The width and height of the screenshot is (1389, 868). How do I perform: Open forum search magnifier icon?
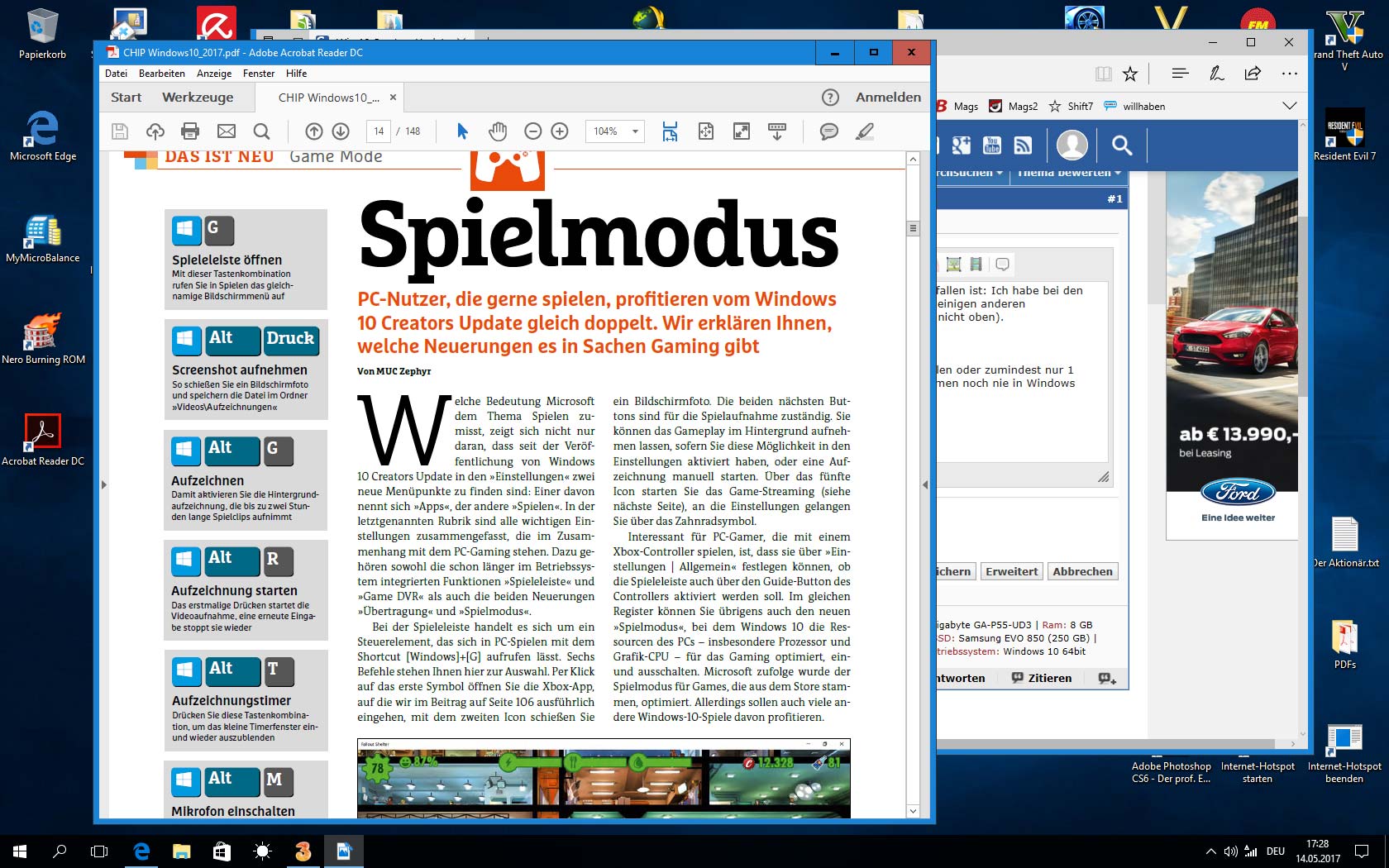(x=1121, y=145)
